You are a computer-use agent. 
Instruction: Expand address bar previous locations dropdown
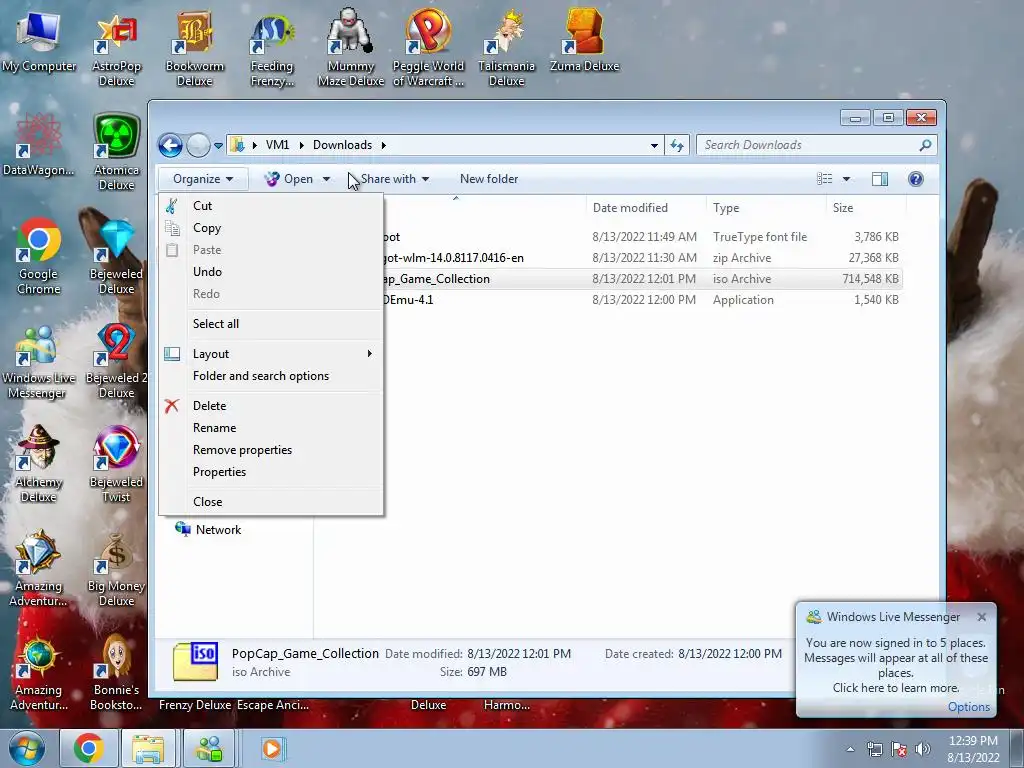coord(654,145)
